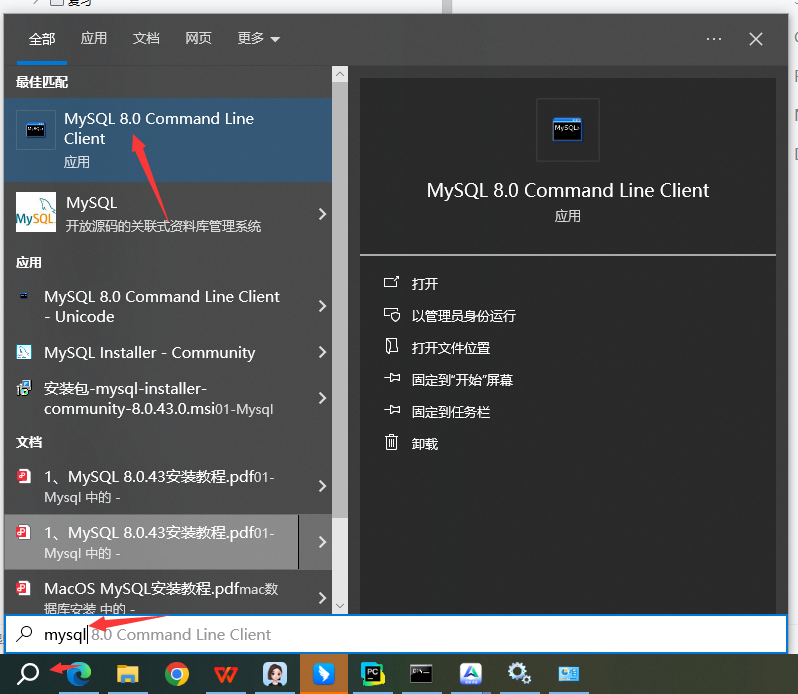Screen dimensions: 798x694
Task: Click the scrollbar up arrow
Action: [340, 74]
